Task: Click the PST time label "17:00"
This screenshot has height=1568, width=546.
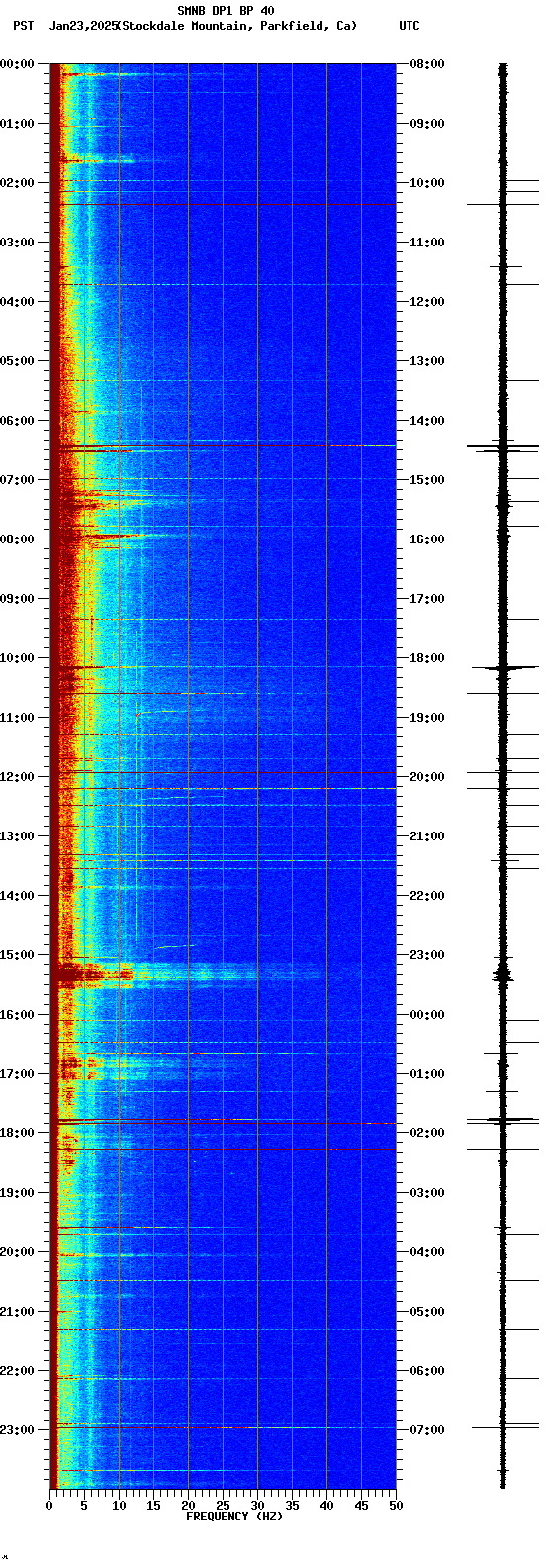Action: pyautogui.click(x=18, y=1073)
